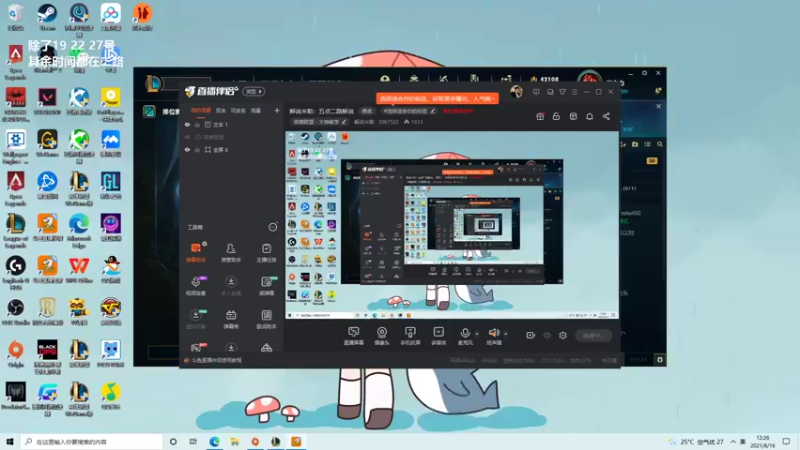Click the unlock padlock icon in header

pyautogui.click(x=556, y=116)
